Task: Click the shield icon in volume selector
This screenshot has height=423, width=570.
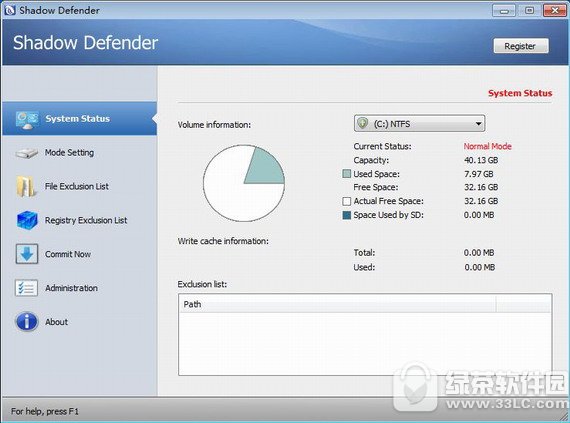Action: [362, 123]
